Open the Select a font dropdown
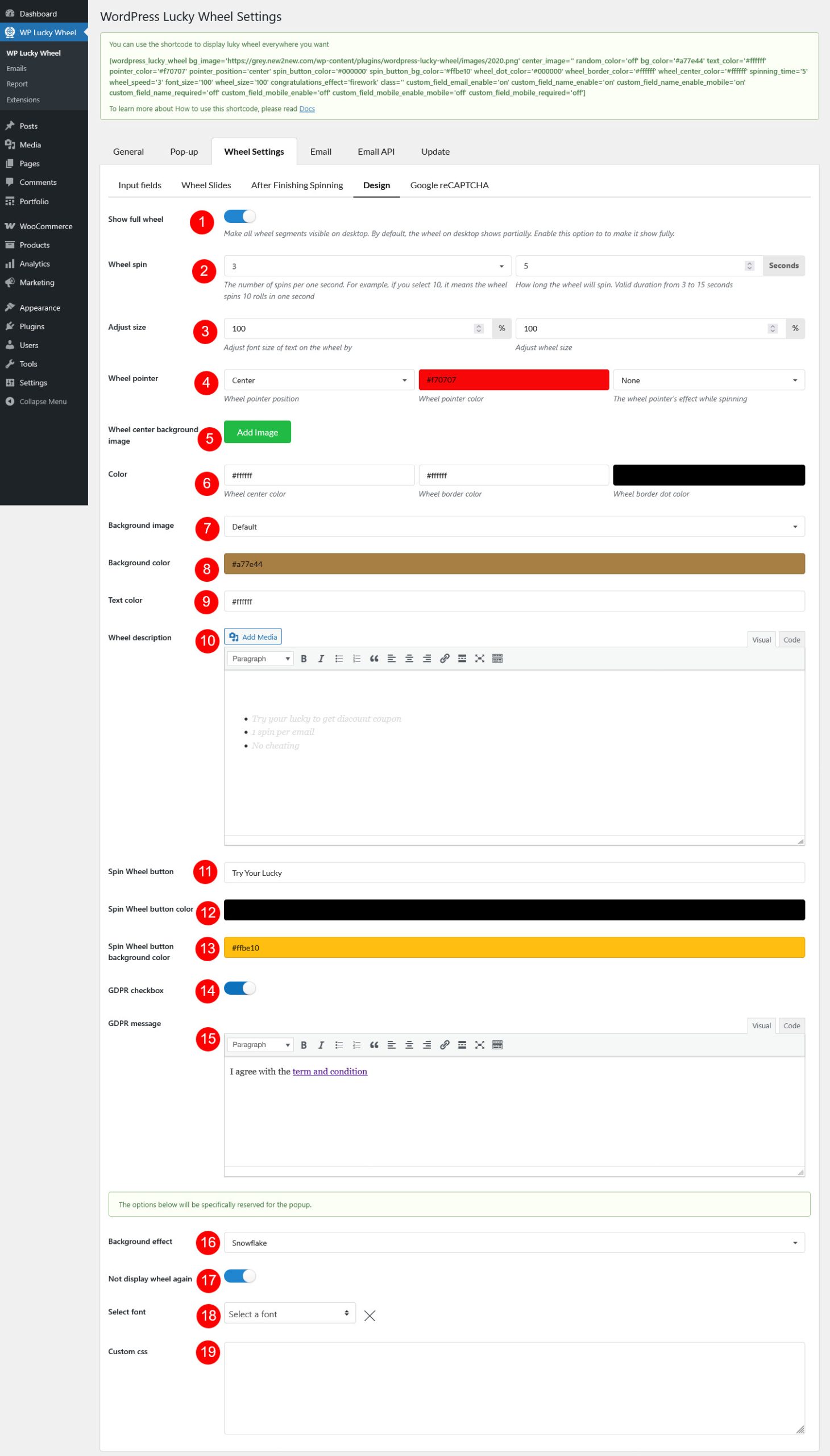This screenshot has width=830, height=1456. tap(289, 1314)
